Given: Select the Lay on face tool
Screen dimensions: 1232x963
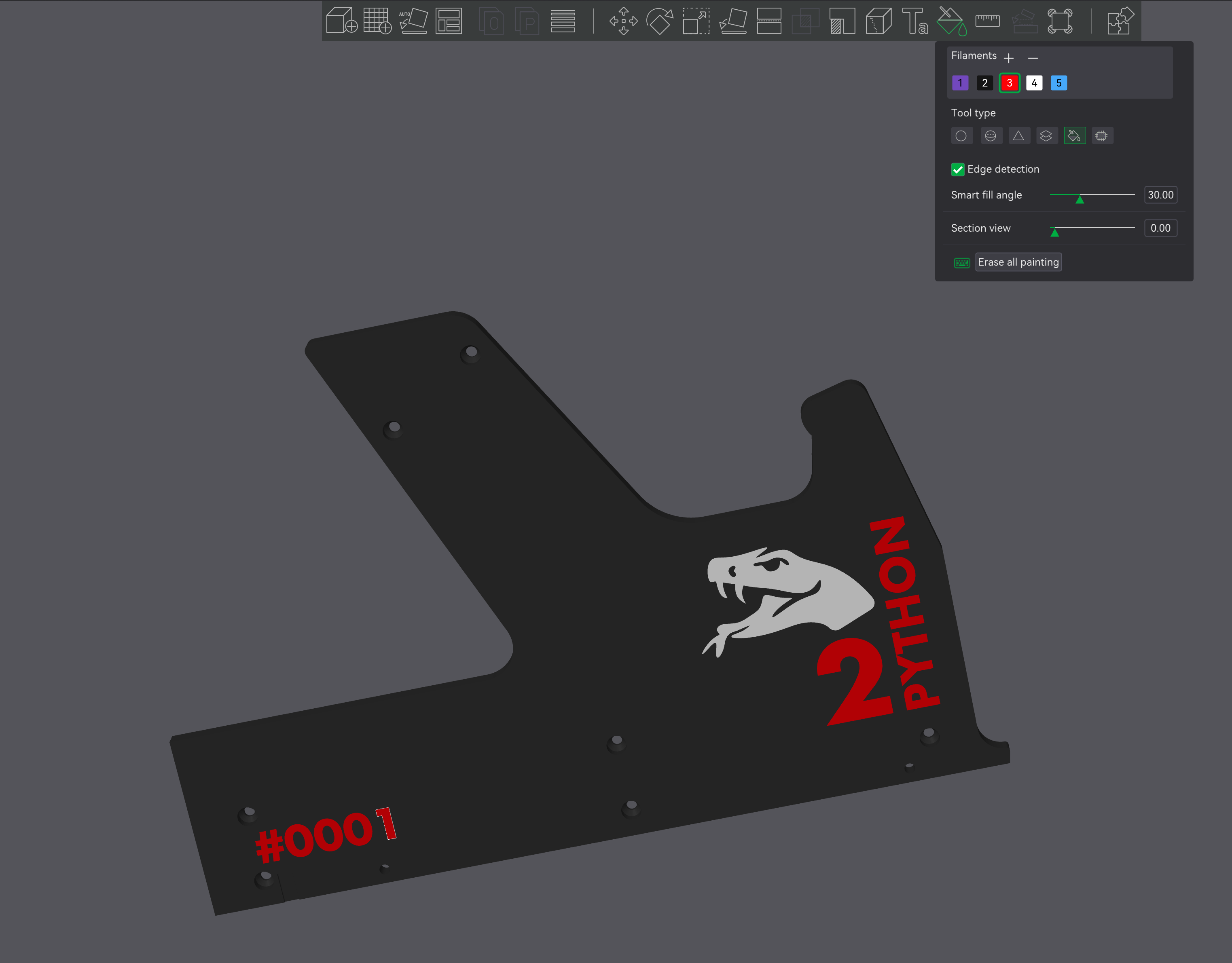Looking at the screenshot, I should tap(733, 21).
